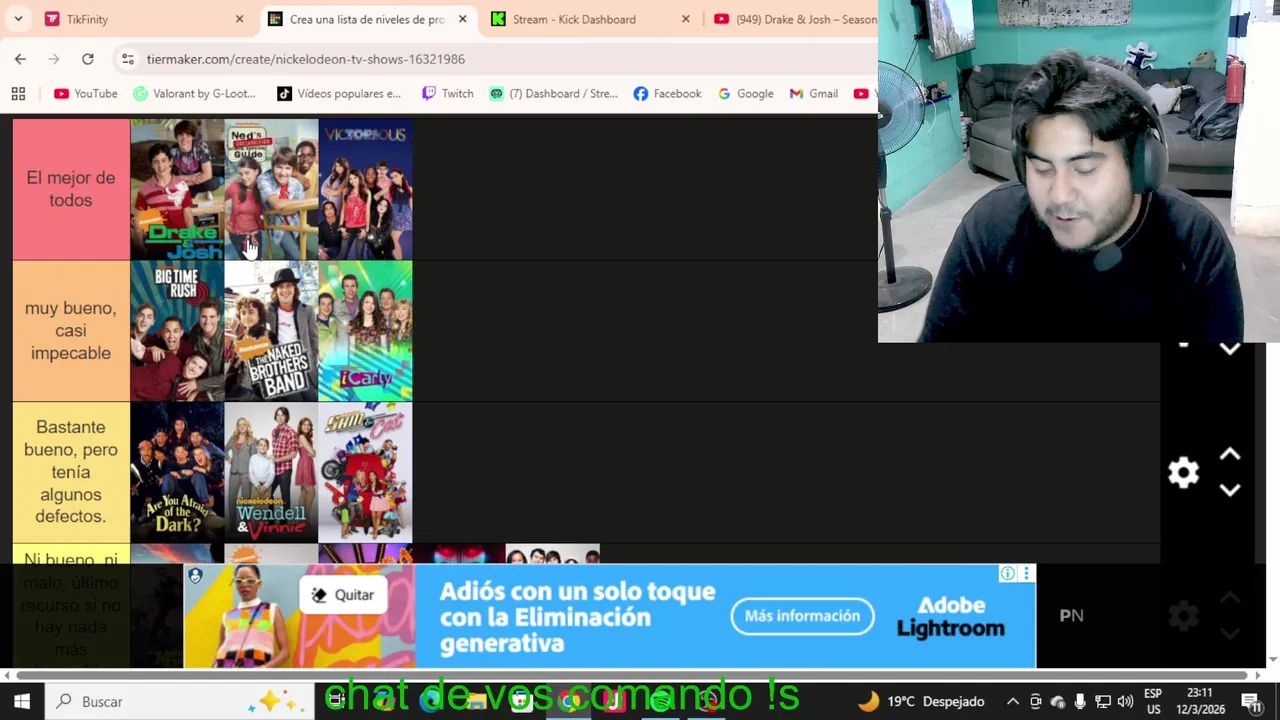Open the Twitch bookmark
This screenshot has height=720, width=1280.
click(x=447, y=94)
